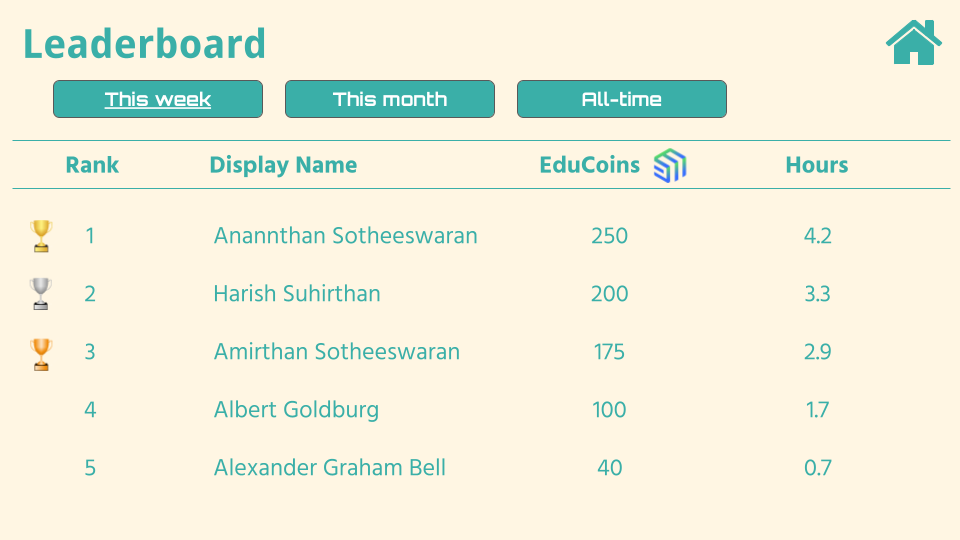Click on Alexander Graham Bell's name
This screenshot has width=960, height=540.
pos(330,468)
